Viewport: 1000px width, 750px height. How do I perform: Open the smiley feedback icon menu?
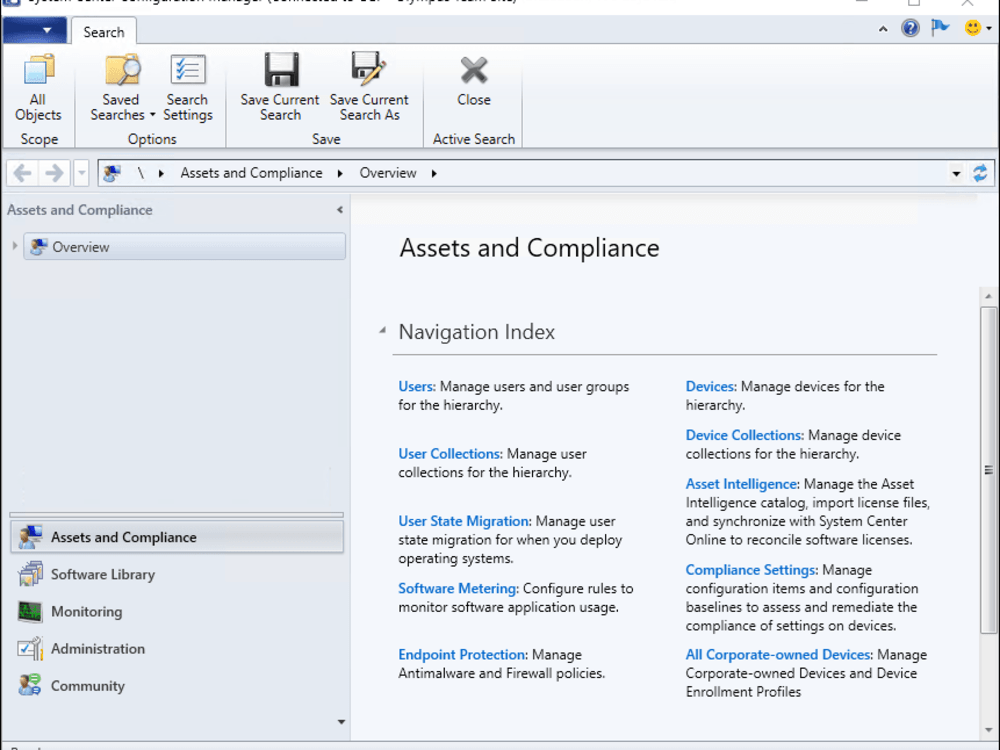[x=978, y=28]
